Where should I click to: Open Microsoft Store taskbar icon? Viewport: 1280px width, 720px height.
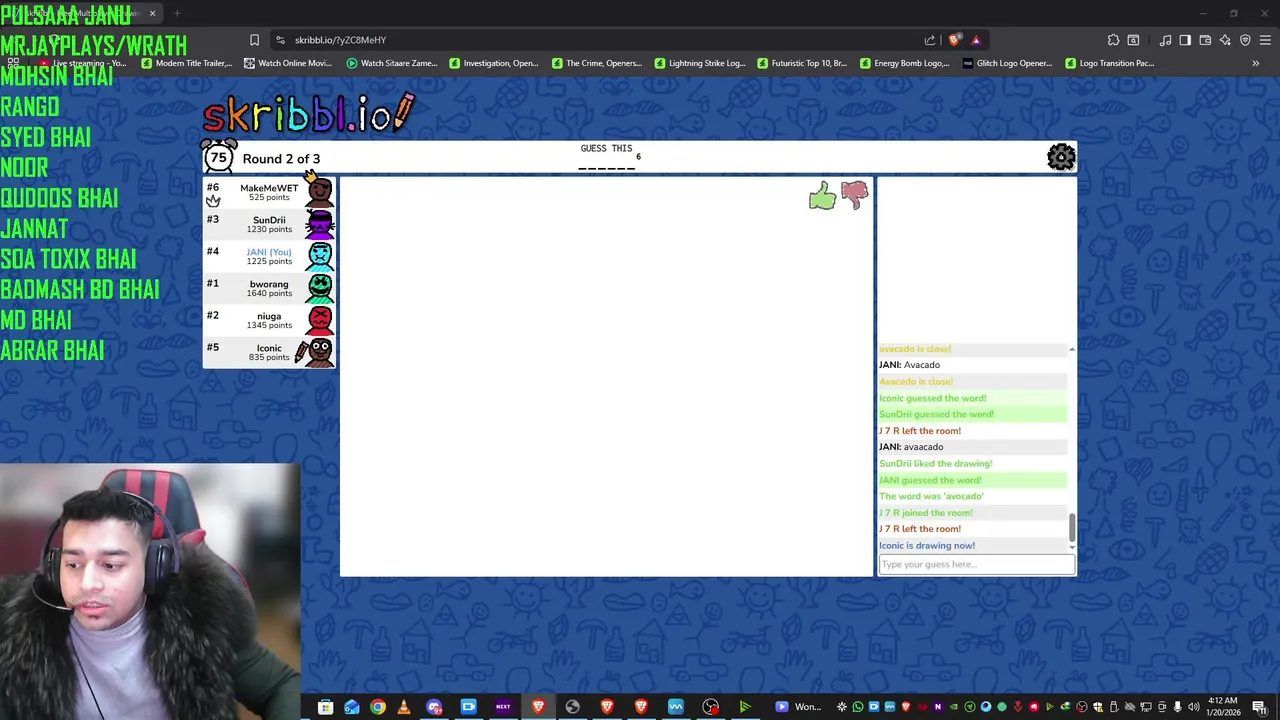click(325, 707)
